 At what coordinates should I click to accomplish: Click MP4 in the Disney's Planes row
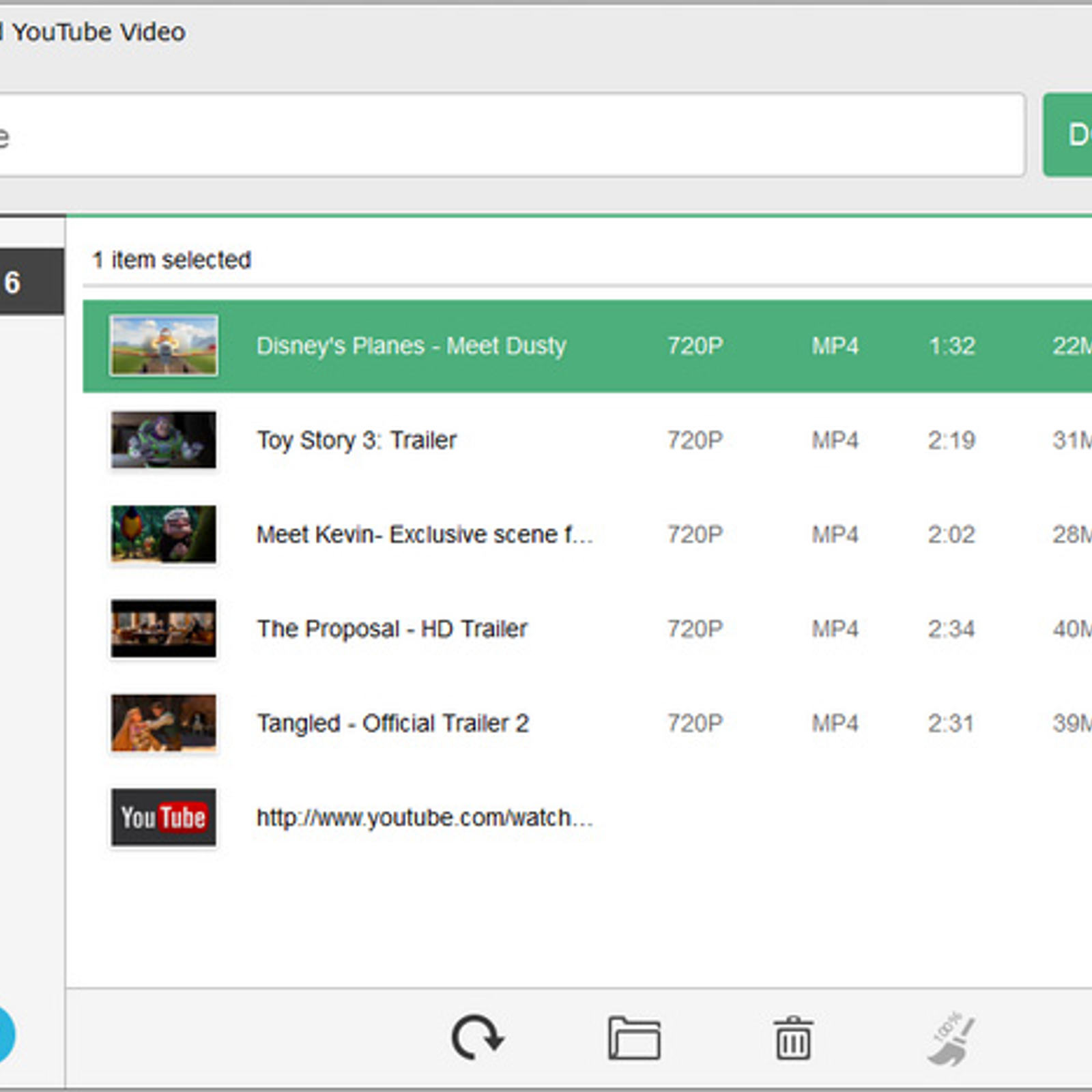(835, 346)
